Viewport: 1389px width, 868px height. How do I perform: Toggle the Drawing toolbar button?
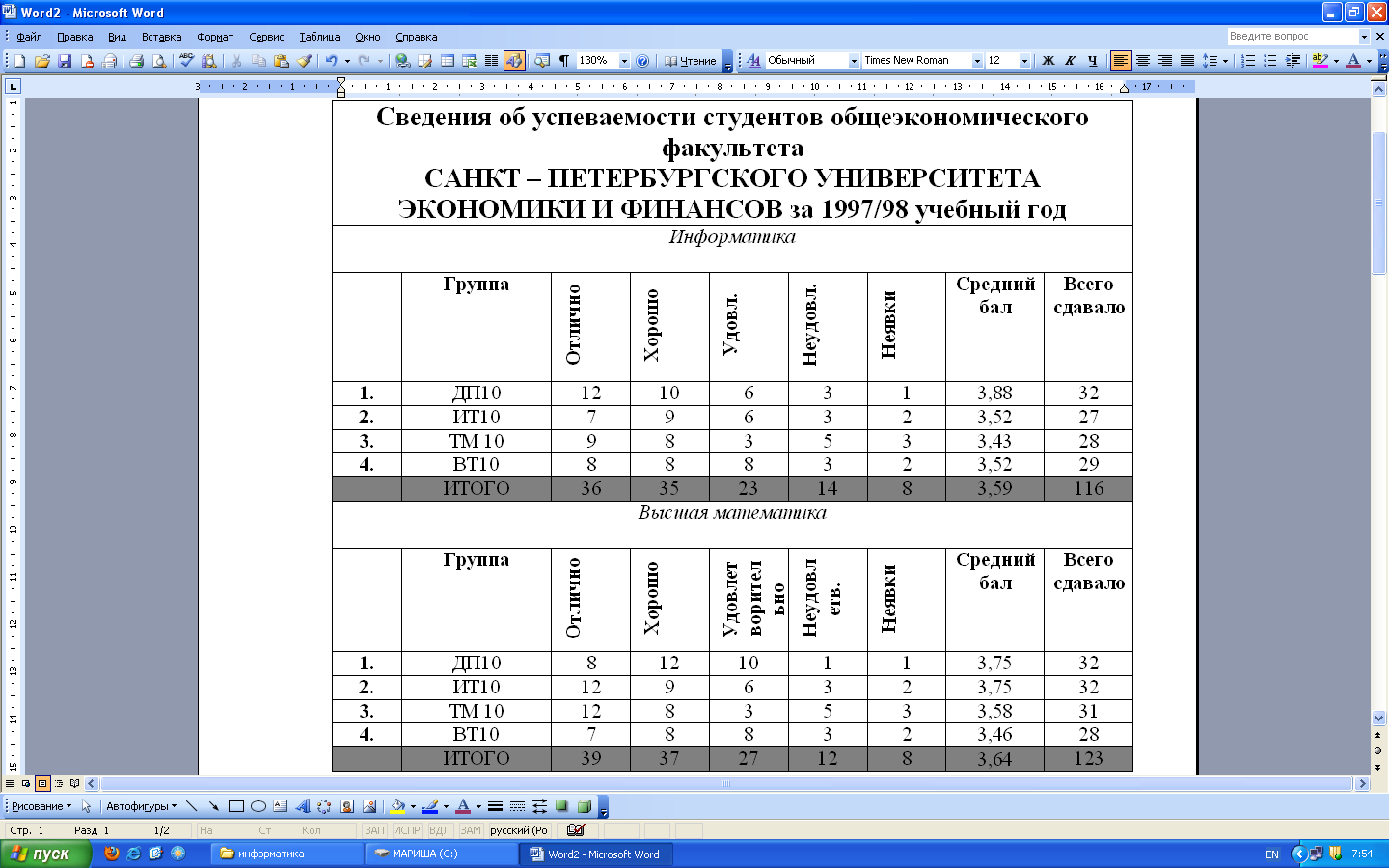point(514,61)
